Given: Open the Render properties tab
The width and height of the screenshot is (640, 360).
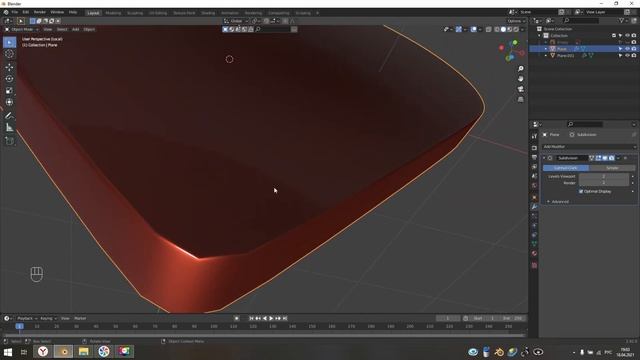Looking at the screenshot, I should pyautogui.click(x=534, y=148).
